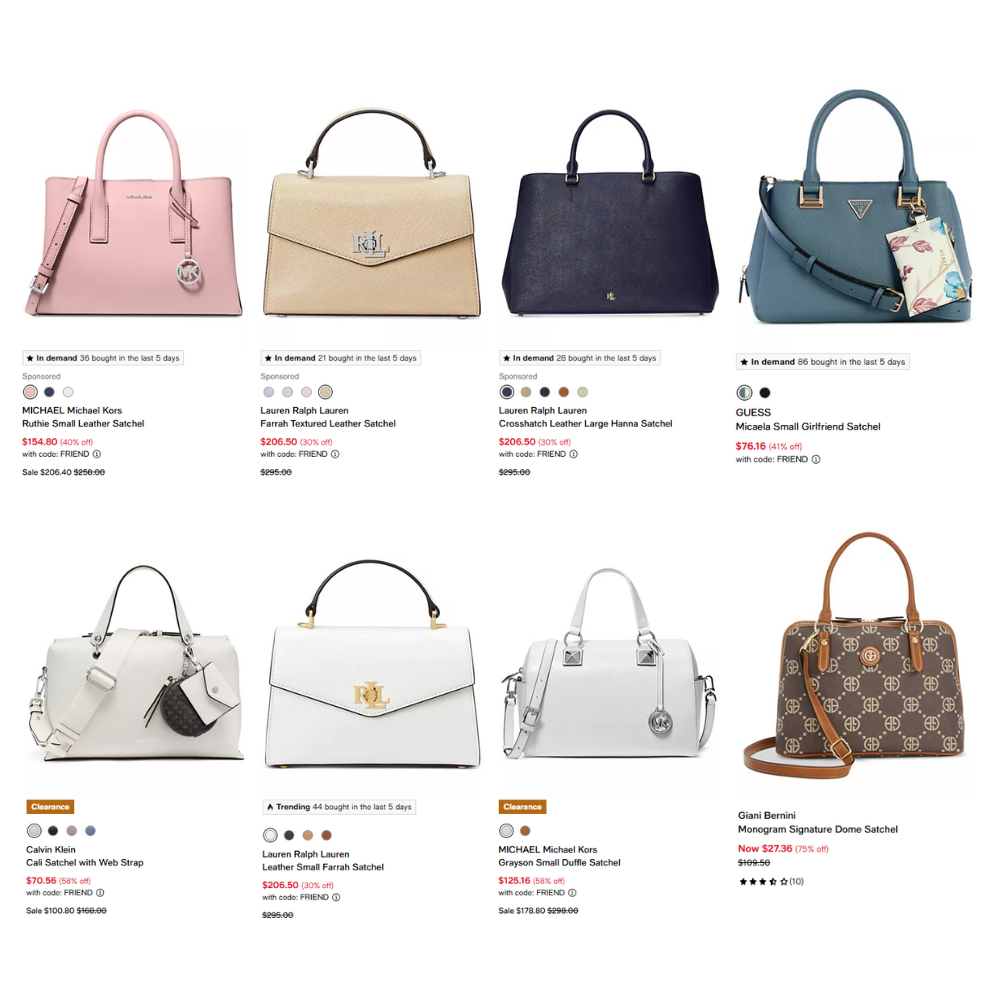Select brown swatch for Crosshatch Hanna Satchel
The image size is (1000, 1000).
click(x=564, y=392)
